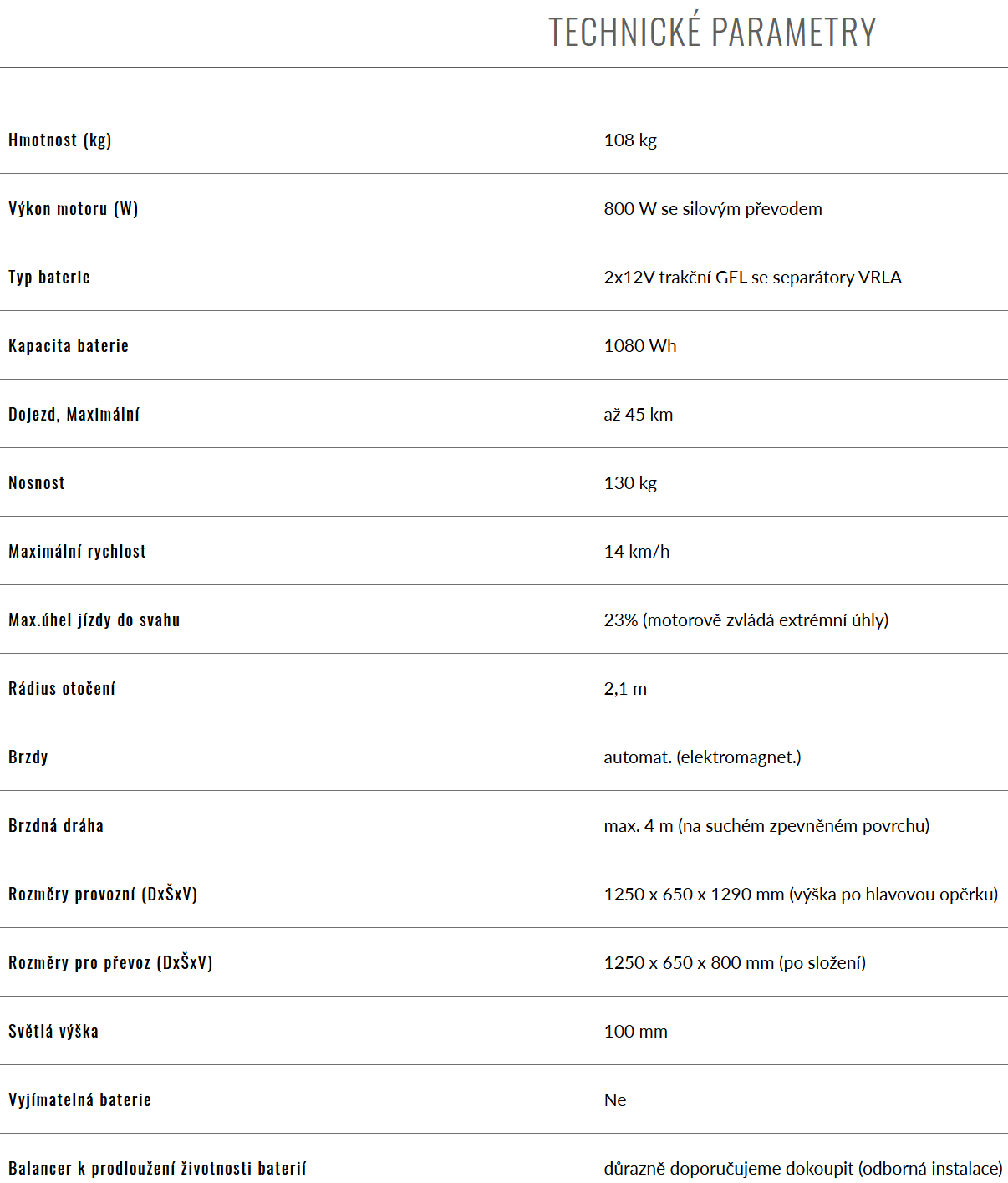This screenshot has height=1183, width=1008.
Task: Click the 2x12V trakční GEL battery value
Action: pyautogui.click(x=753, y=278)
